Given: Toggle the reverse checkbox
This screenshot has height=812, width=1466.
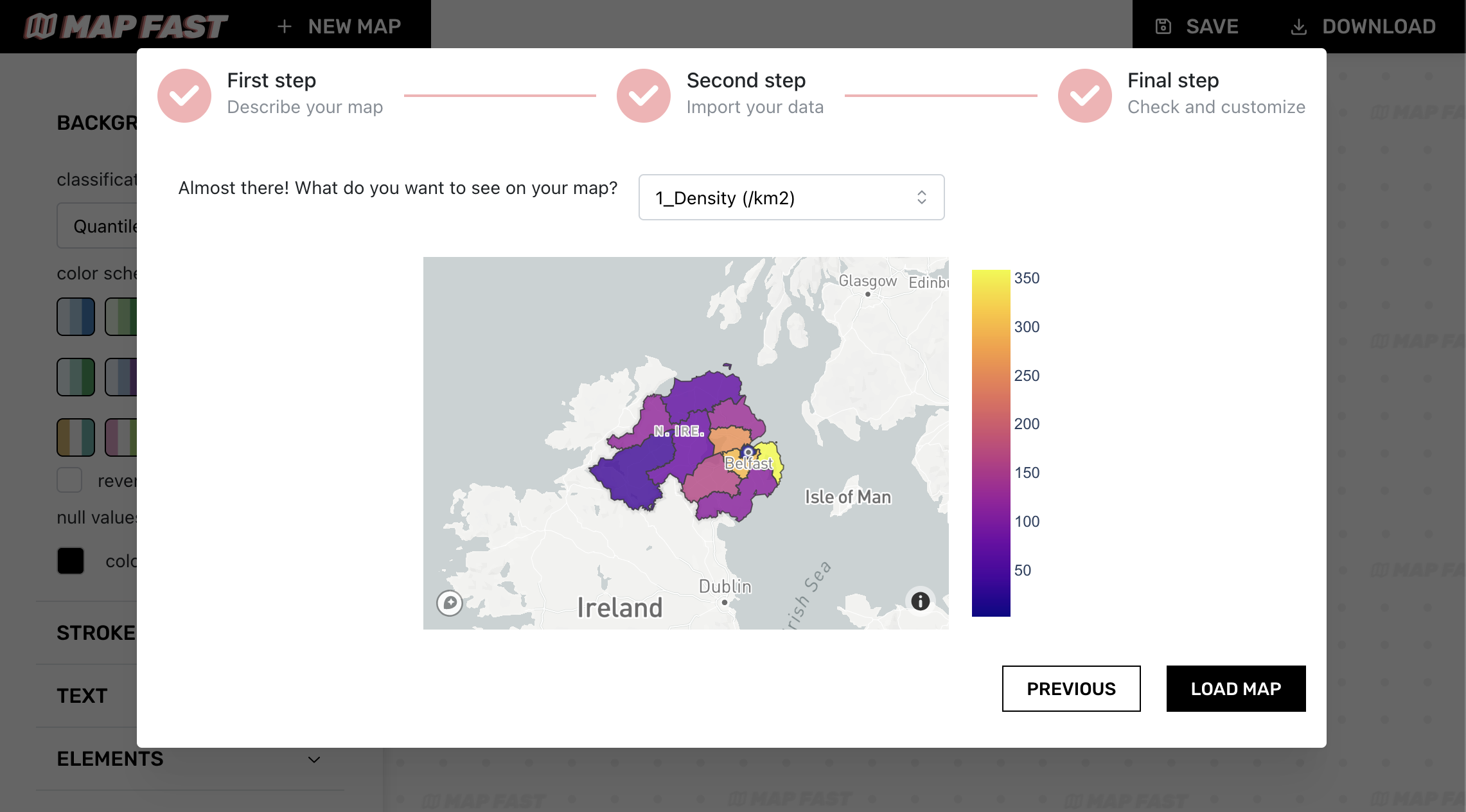Looking at the screenshot, I should (x=69, y=480).
